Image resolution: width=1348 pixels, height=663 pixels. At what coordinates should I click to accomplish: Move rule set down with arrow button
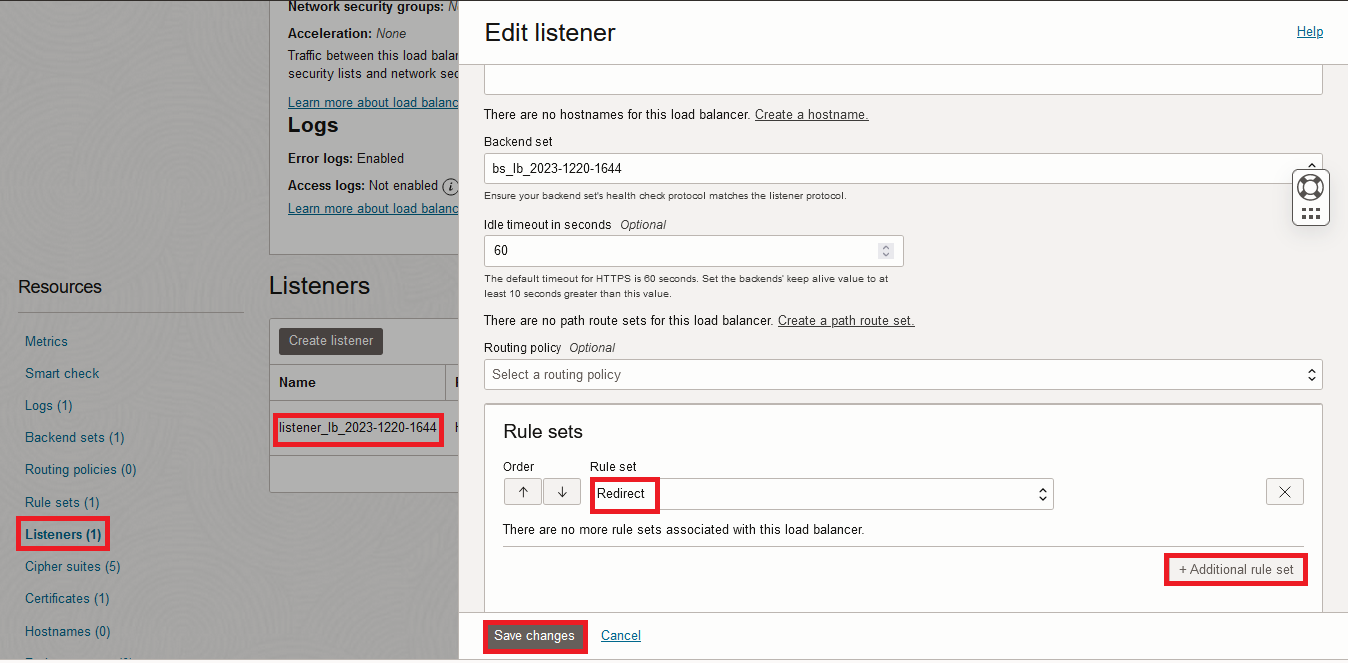tap(562, 492)
